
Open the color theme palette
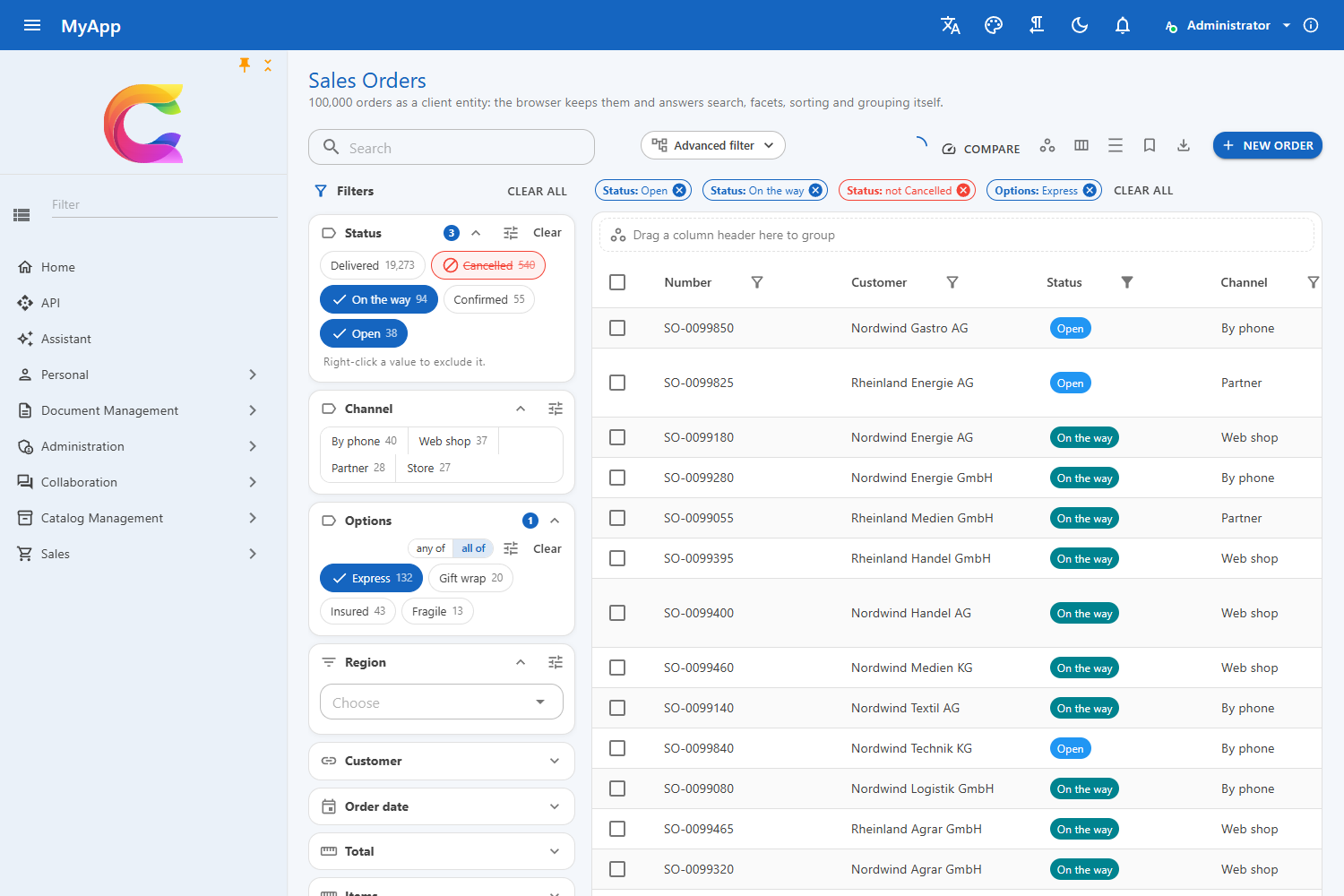[x=994, y=25]
